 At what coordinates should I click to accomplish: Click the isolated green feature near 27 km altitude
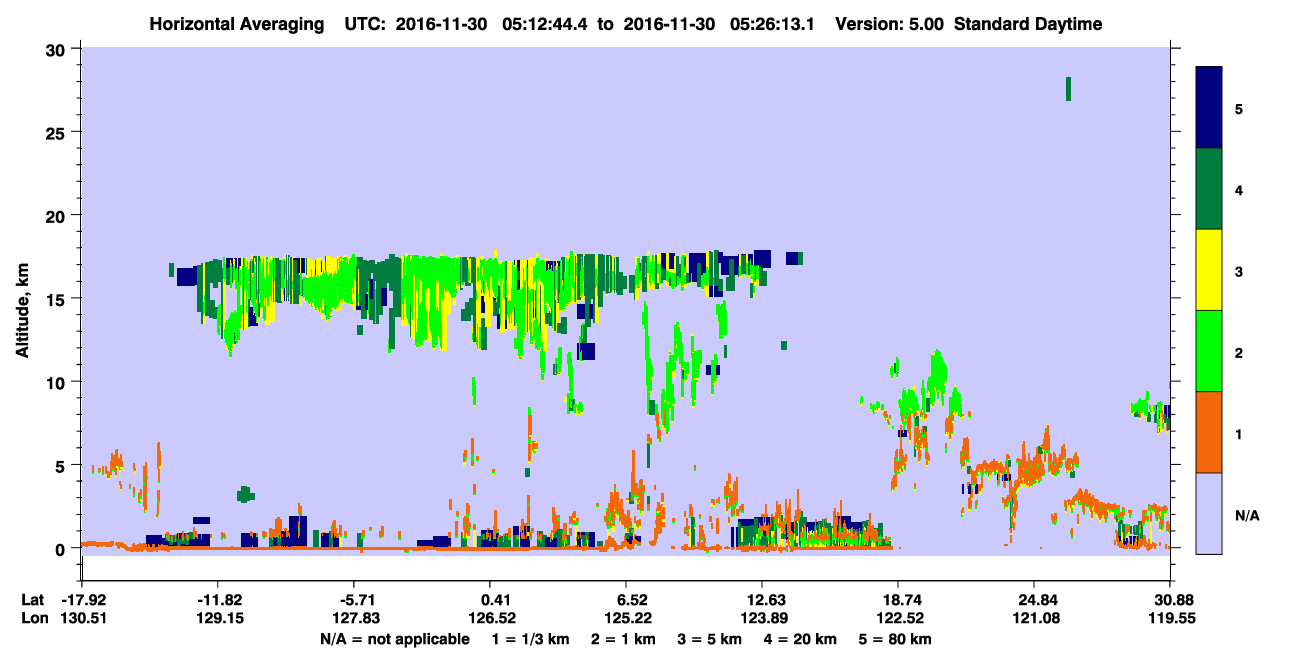click(x=1068, y=88)
